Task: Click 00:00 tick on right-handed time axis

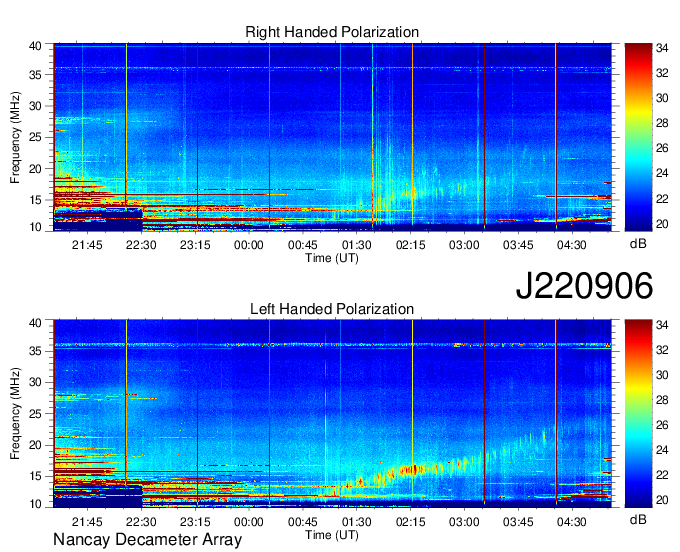Action: pyautogui.click(x=248, y=245)
